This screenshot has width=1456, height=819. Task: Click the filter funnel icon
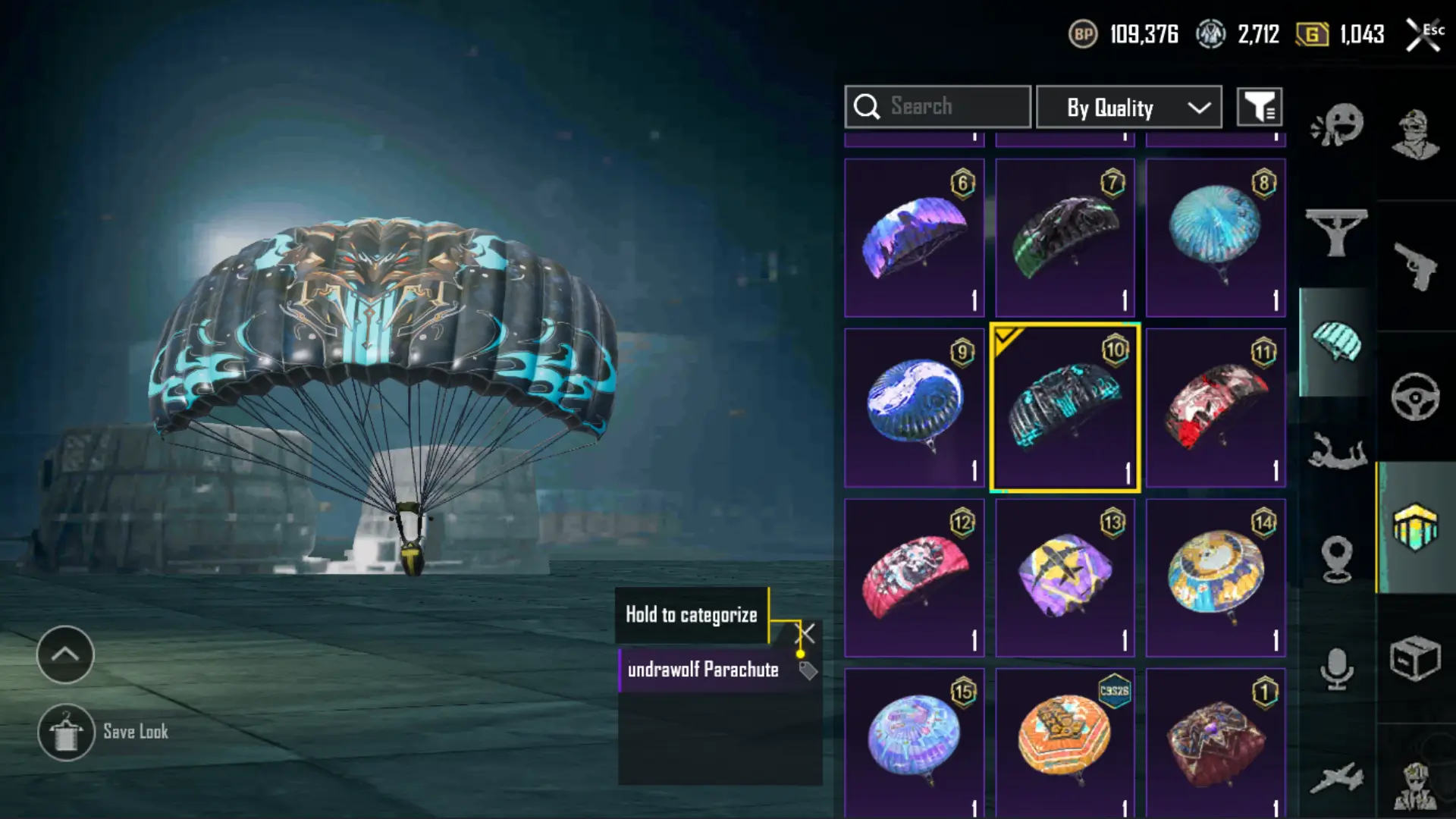[1260, 107]
